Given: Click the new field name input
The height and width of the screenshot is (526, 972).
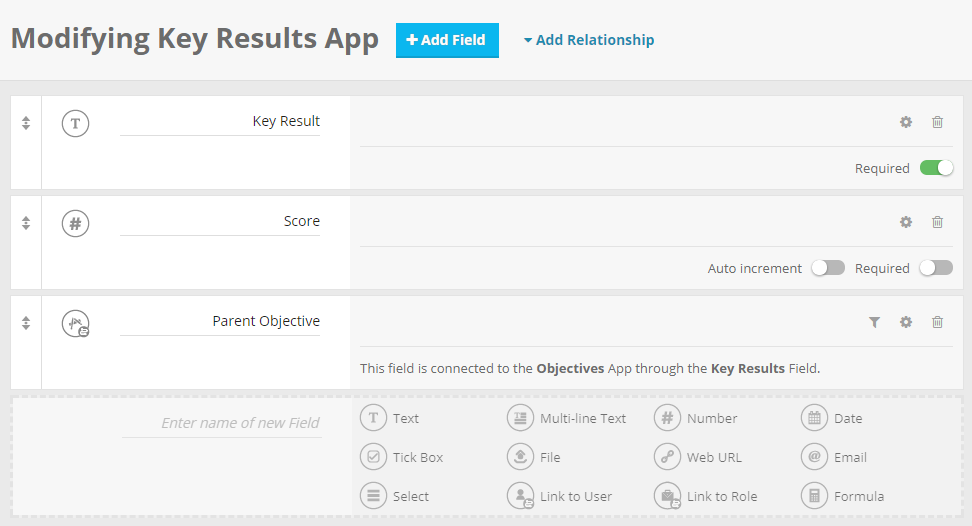Looking at the screenshot, I should (x=222, y=423).
